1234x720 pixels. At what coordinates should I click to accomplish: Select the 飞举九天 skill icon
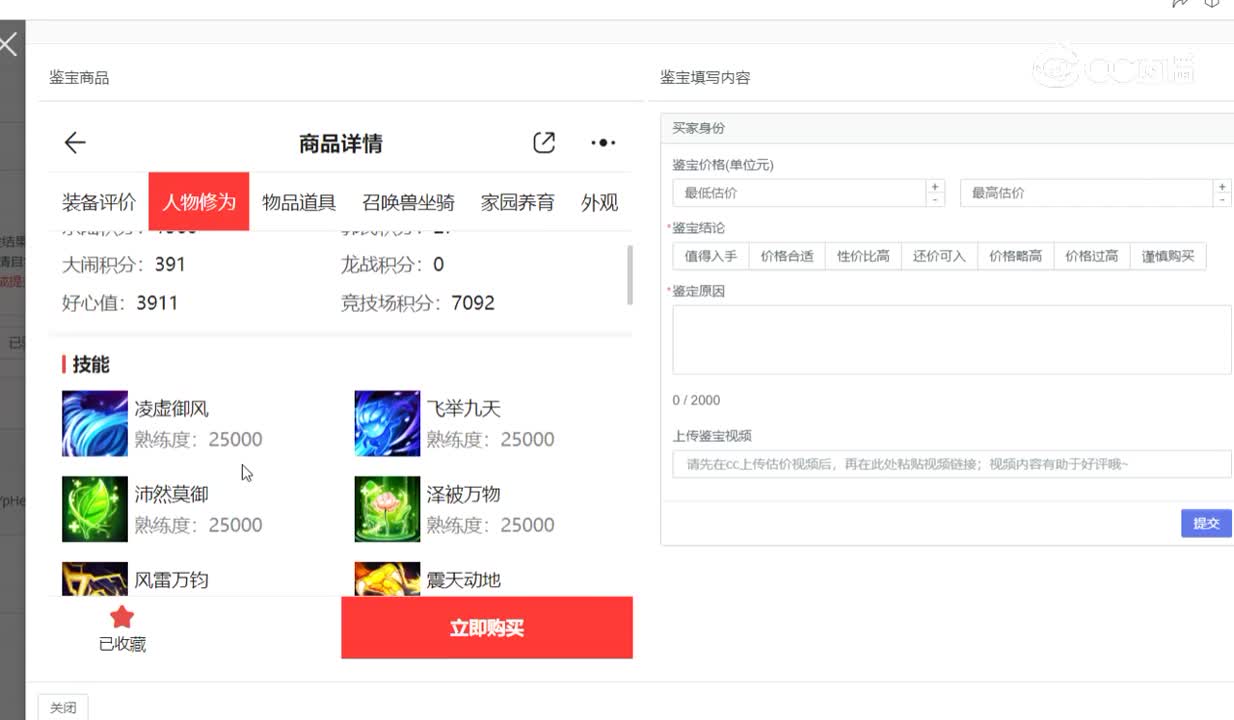387,422
